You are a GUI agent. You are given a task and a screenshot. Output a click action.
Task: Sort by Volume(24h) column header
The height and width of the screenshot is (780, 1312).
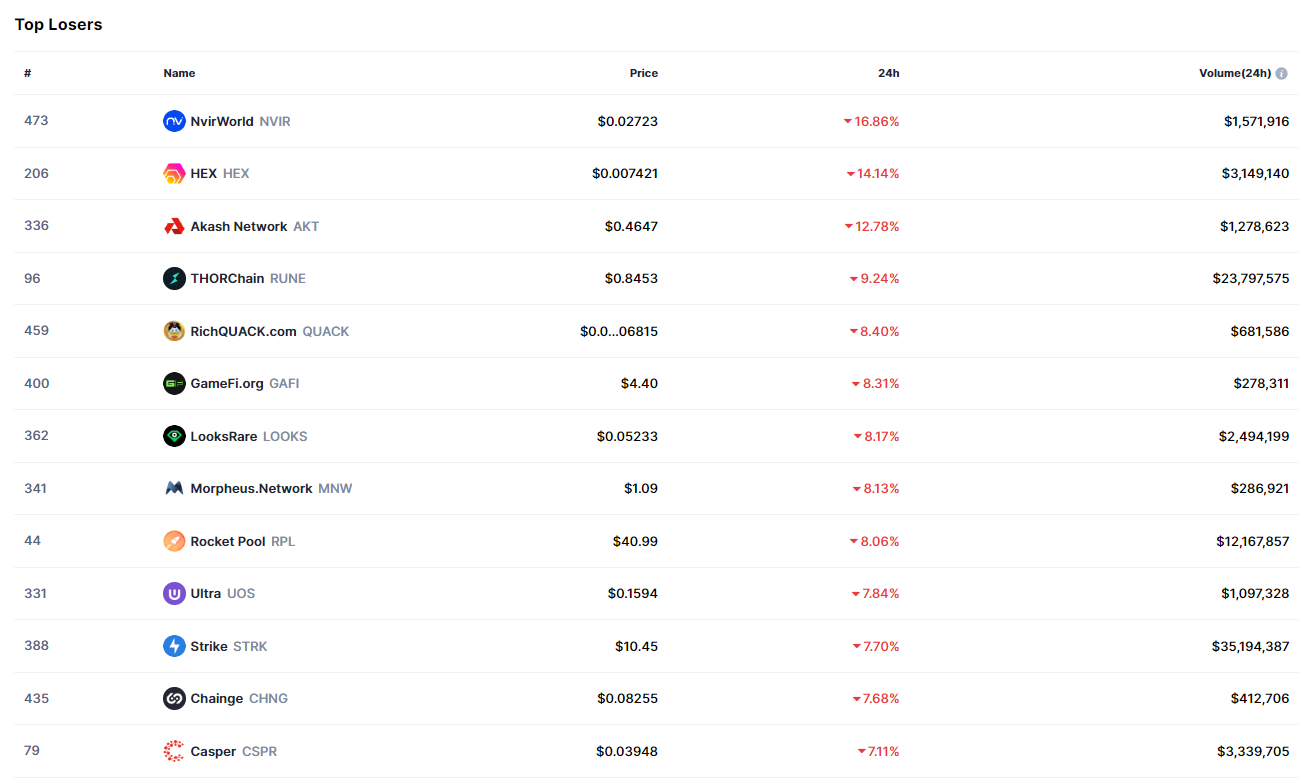1234,74
